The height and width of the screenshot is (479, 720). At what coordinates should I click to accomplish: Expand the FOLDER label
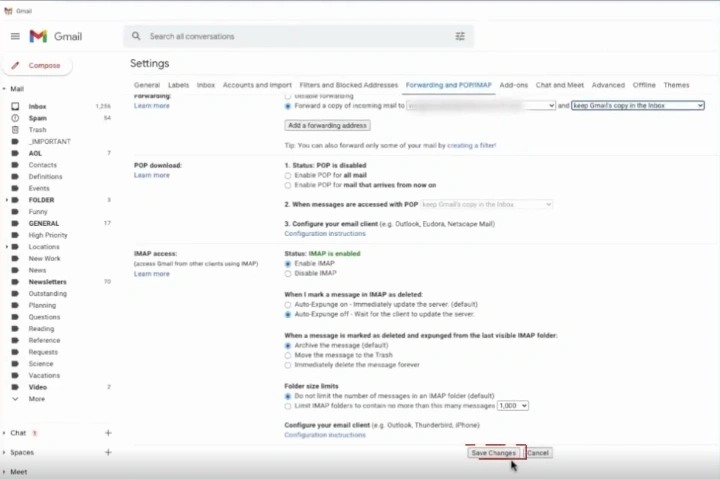(6, 200)
